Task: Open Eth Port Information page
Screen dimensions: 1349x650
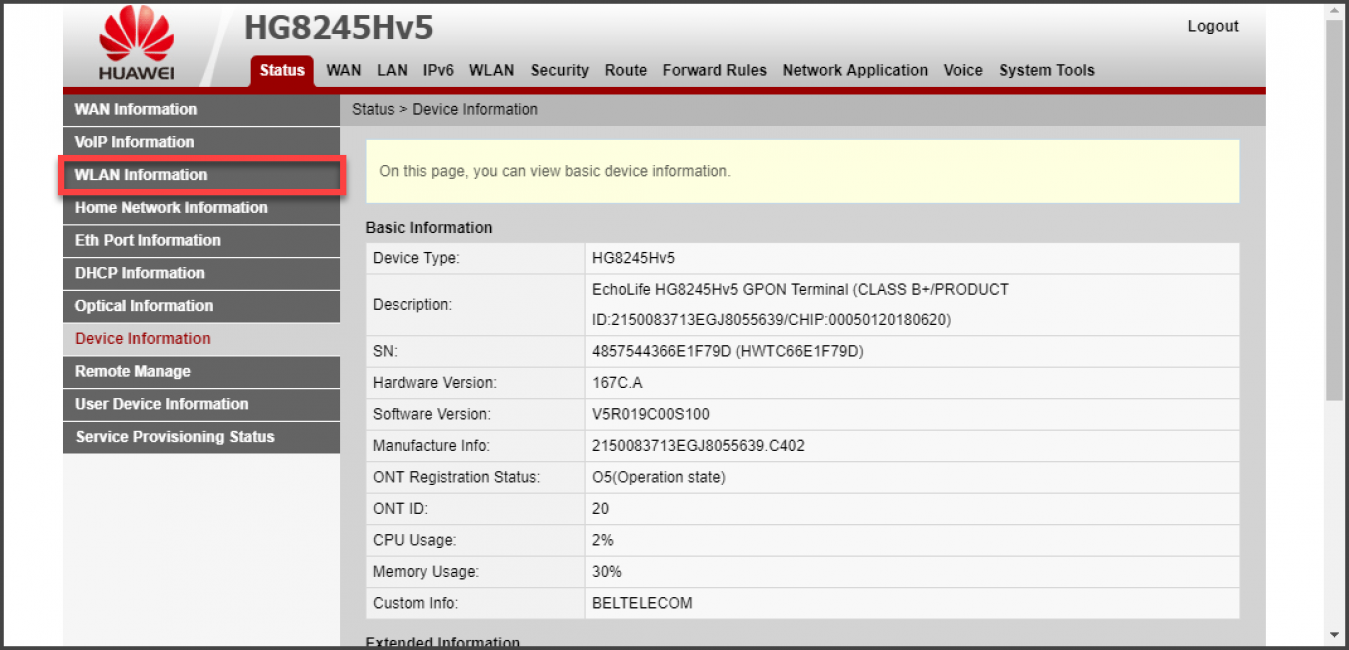Action: pos(148,240)
